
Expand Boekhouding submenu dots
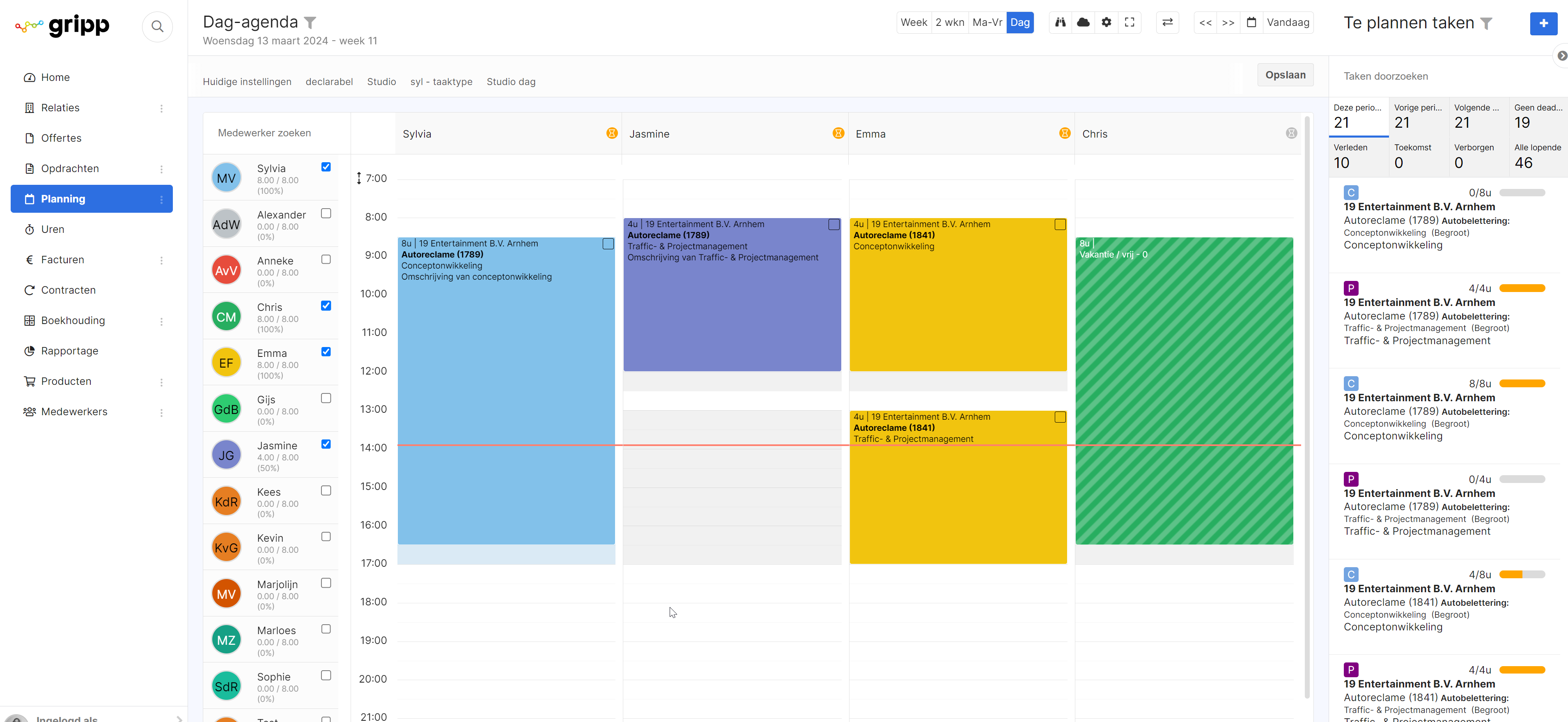pyautogui.click(x=161, y=322)
